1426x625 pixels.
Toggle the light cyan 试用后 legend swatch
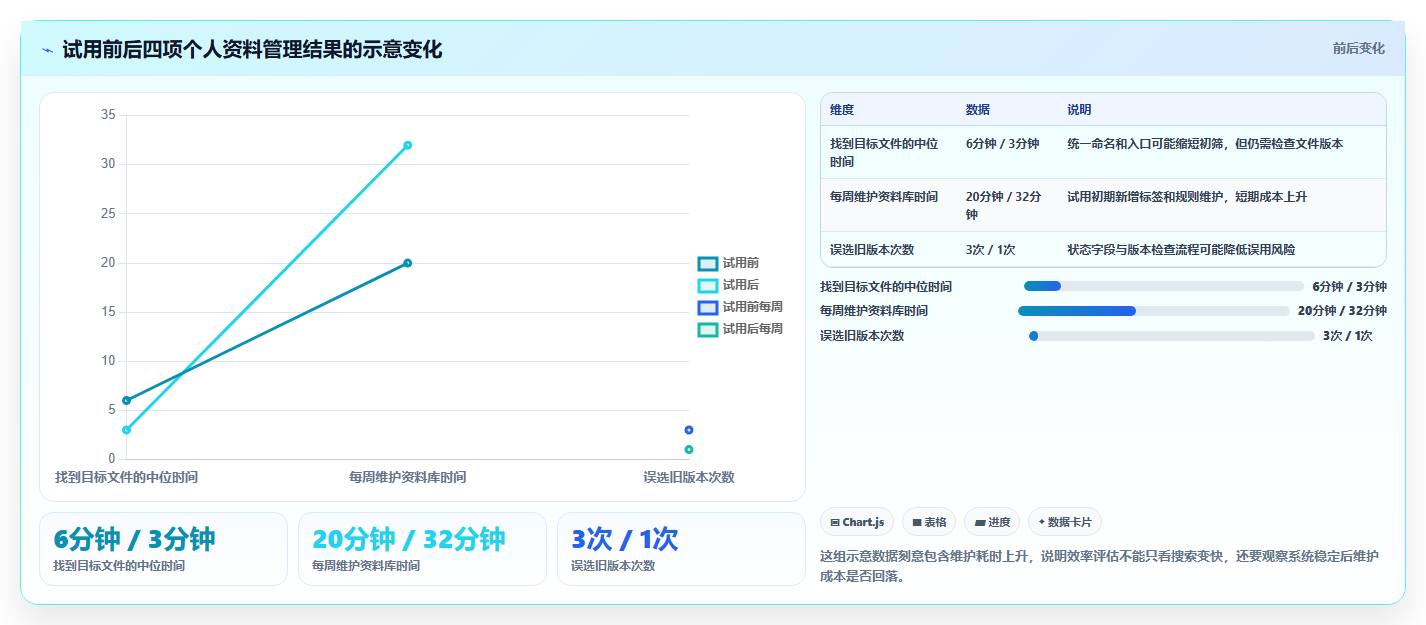[708, 285]
